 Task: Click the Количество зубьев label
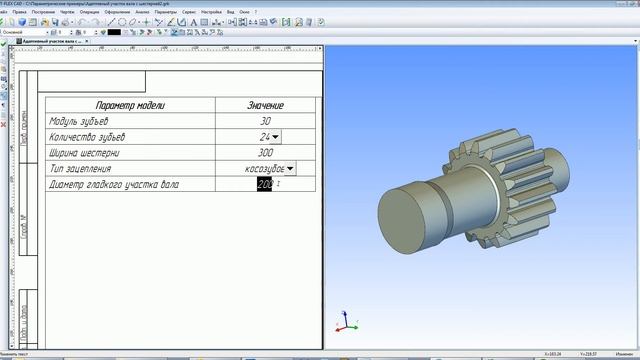tap(87, 137)
